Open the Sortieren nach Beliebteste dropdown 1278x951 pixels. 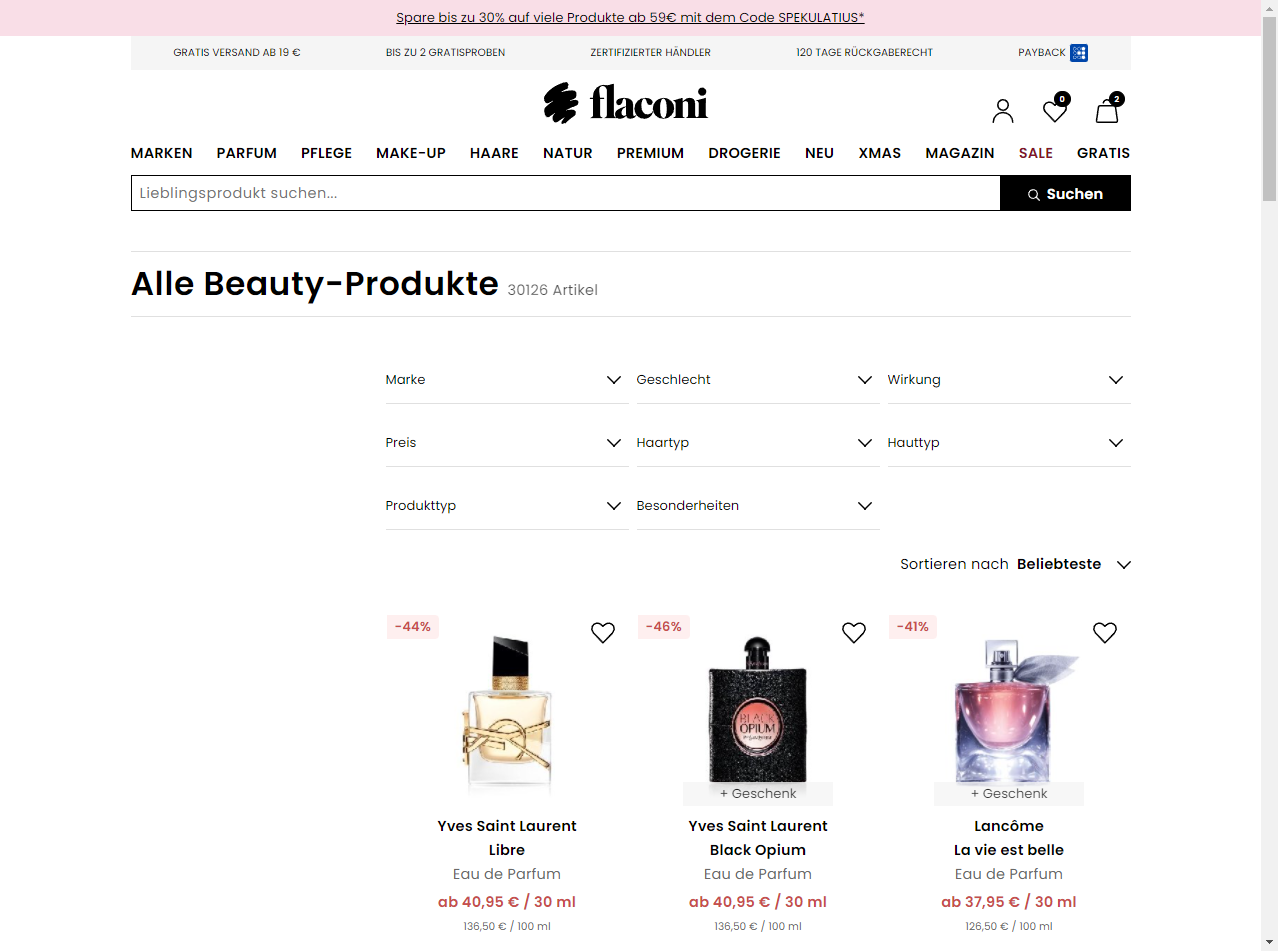coord(1016,564)
